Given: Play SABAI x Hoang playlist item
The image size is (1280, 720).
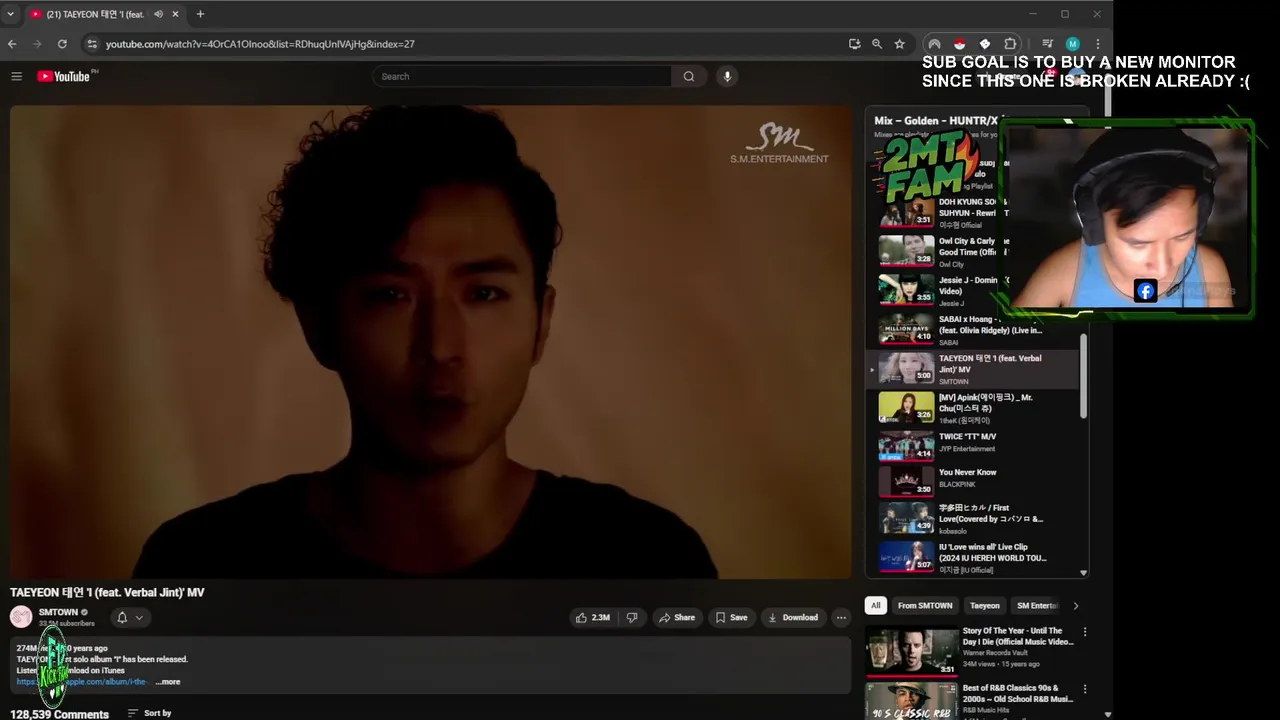Looking at the screenshot, I should tap(973, 329).
